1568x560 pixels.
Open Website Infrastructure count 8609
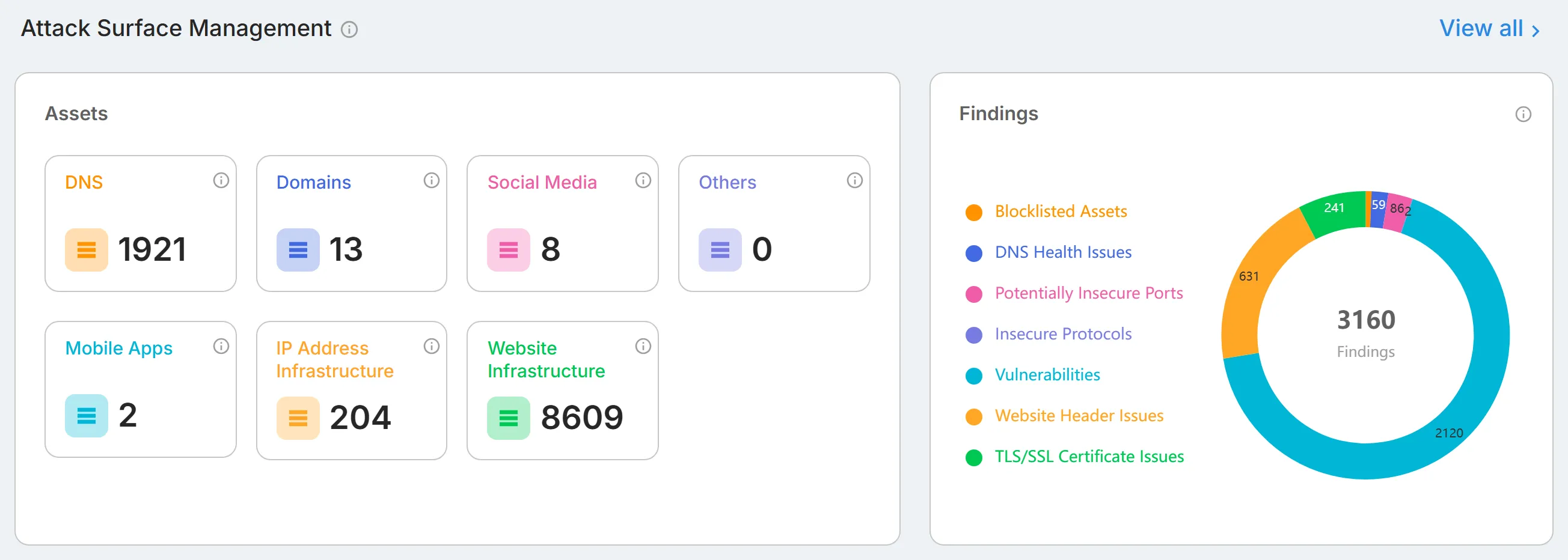(x=582, y=418)
